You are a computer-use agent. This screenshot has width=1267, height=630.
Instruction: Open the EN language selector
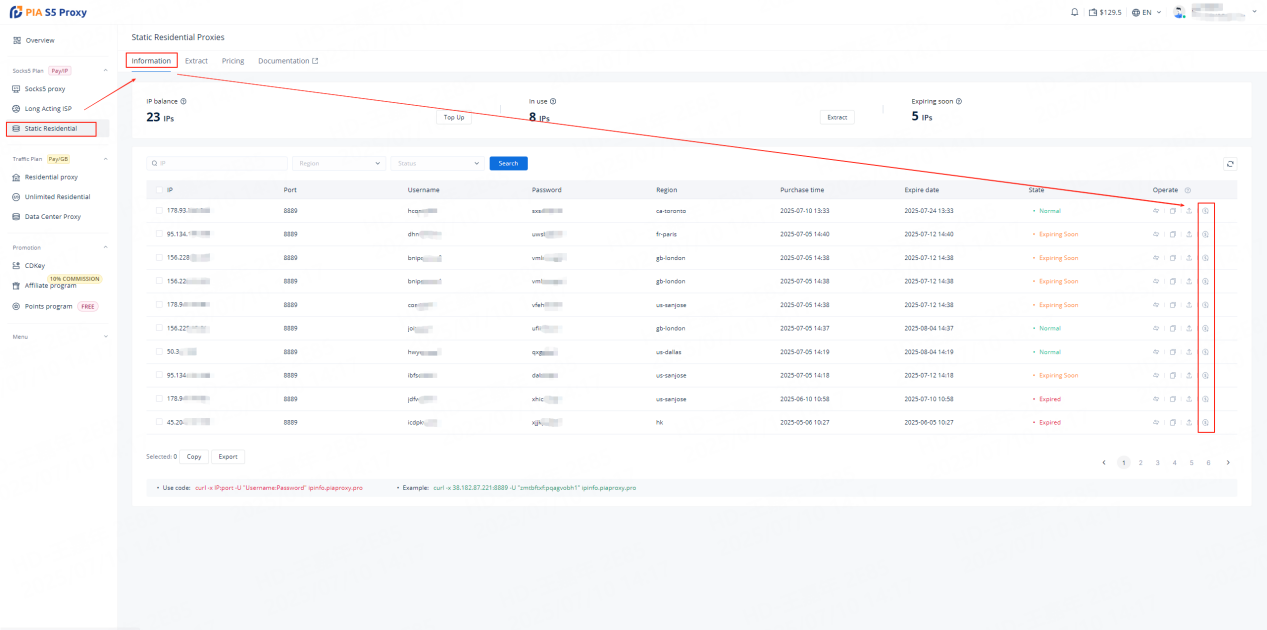click(x=1147, y=13)
